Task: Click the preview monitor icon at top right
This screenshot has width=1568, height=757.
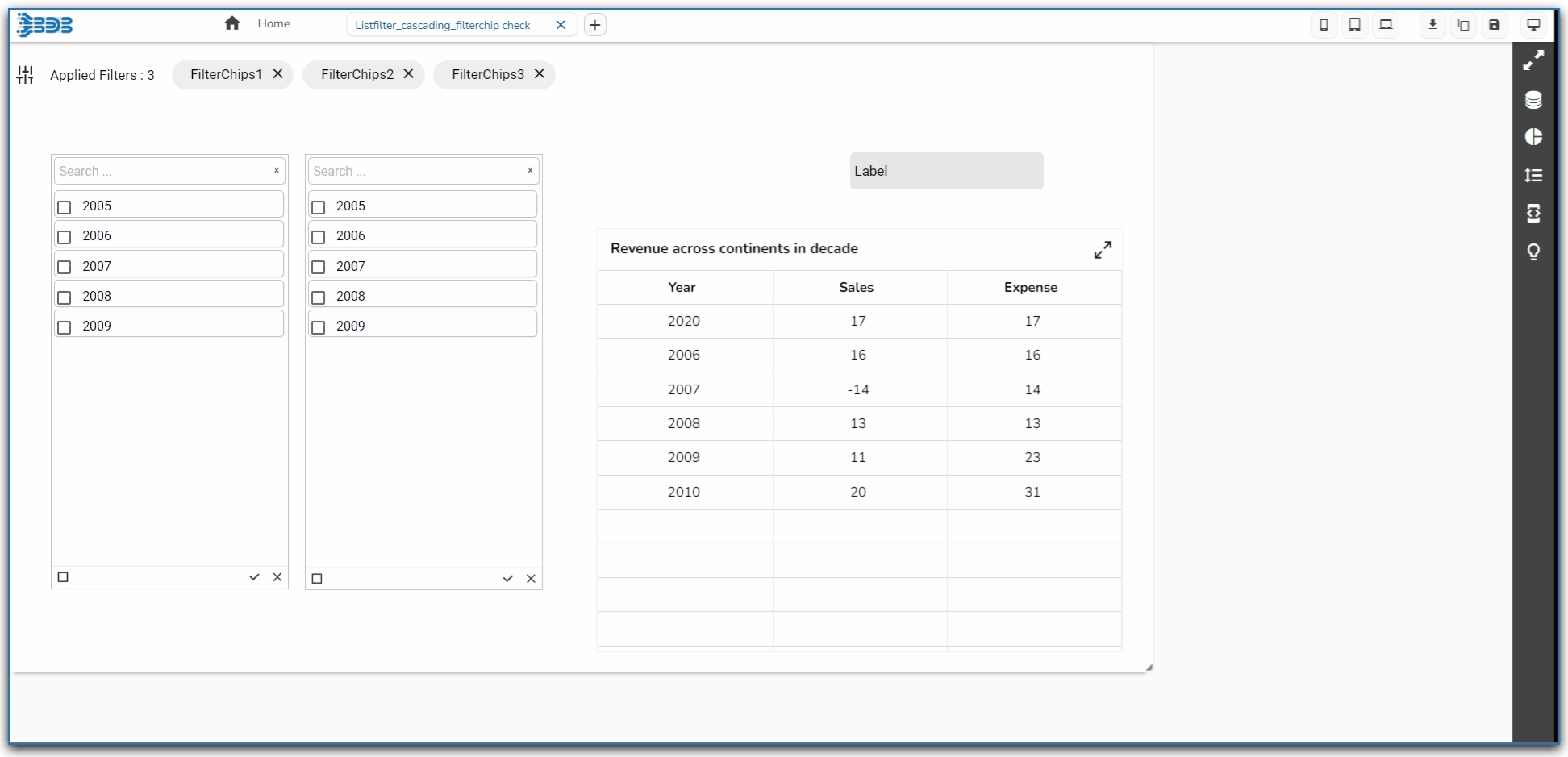Action: 1533,25
